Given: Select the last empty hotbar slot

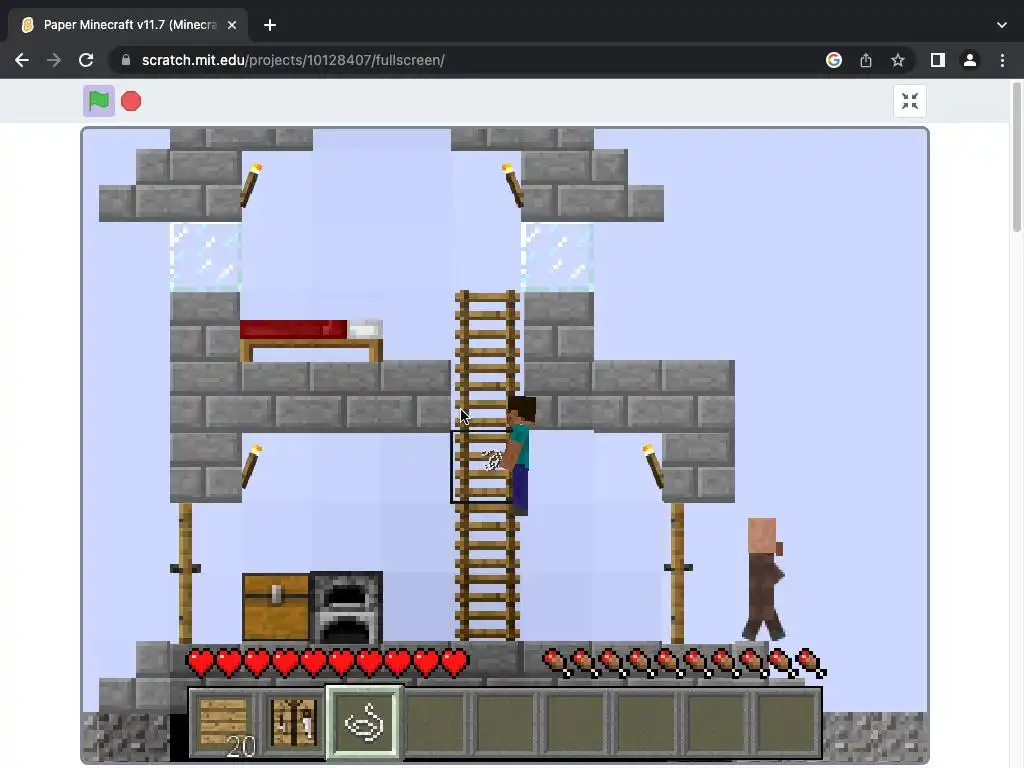Looking at the screenshot, I should click(787, 723).
